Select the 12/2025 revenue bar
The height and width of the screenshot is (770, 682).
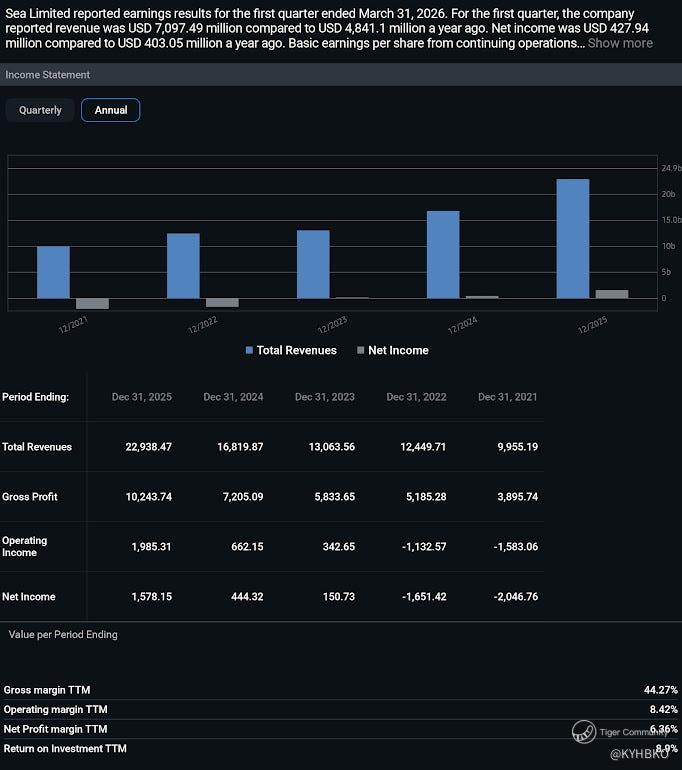click(x=573, y=239)
